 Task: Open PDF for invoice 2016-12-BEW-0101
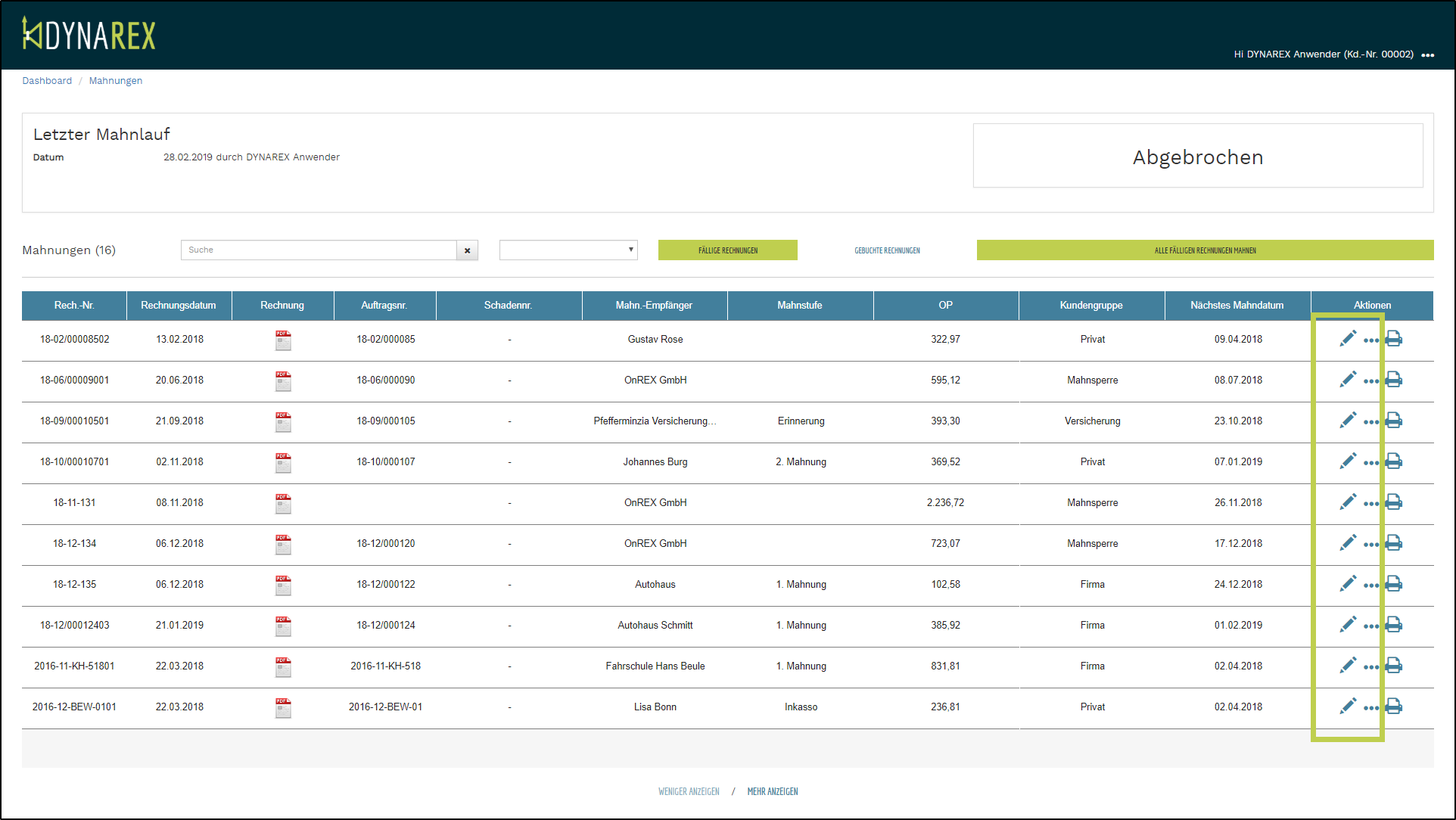point(283,708)
